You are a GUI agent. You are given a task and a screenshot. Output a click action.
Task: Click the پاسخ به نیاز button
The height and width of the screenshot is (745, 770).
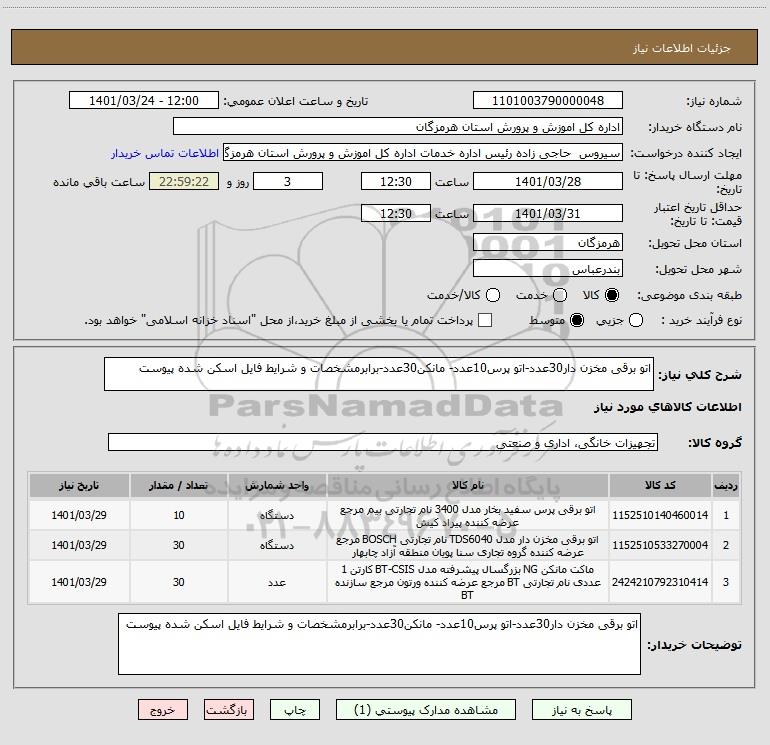click(x=582, y=710)
